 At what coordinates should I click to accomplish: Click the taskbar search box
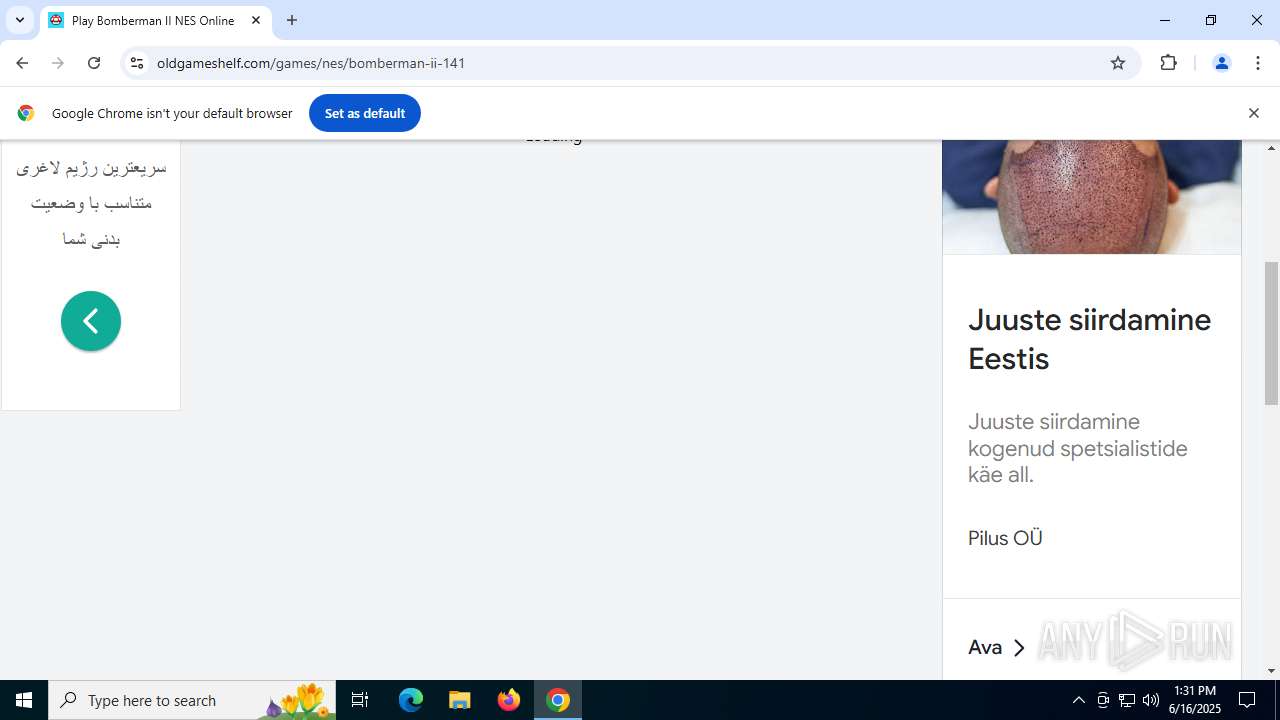pyautogui.click(x=192, y=700)
